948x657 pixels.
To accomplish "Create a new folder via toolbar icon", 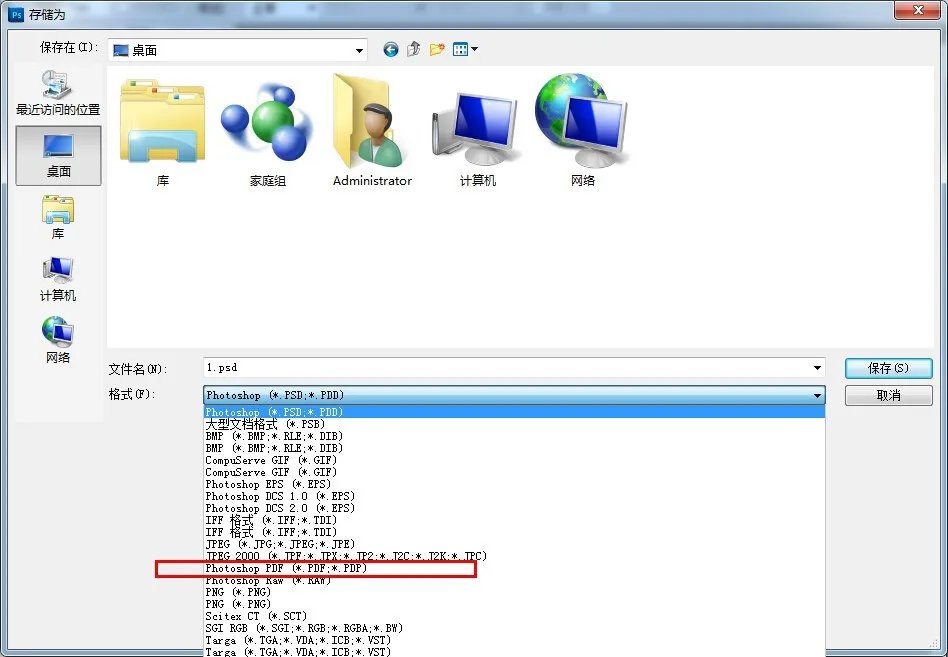I will [x=437, y=49].
